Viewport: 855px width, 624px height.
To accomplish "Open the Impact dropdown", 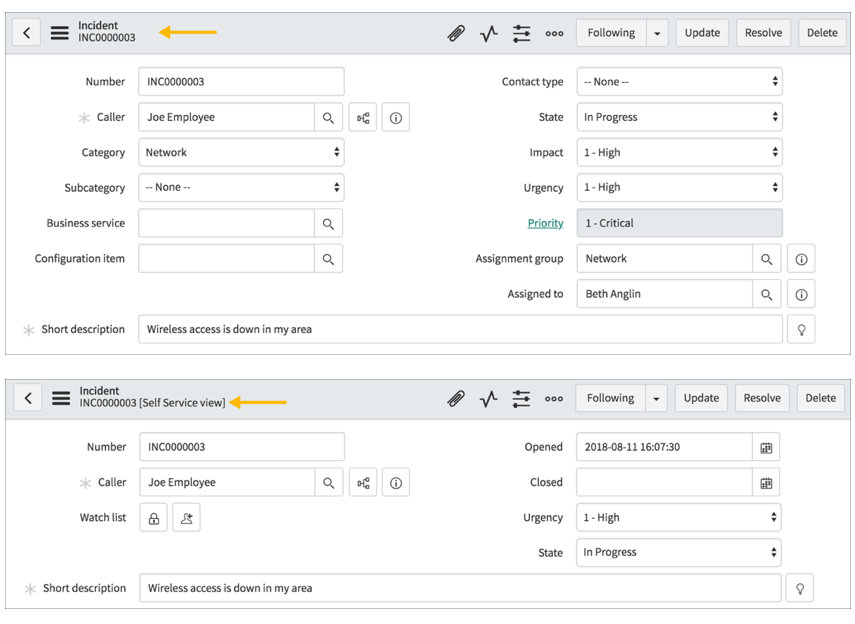I will [680, 152].
